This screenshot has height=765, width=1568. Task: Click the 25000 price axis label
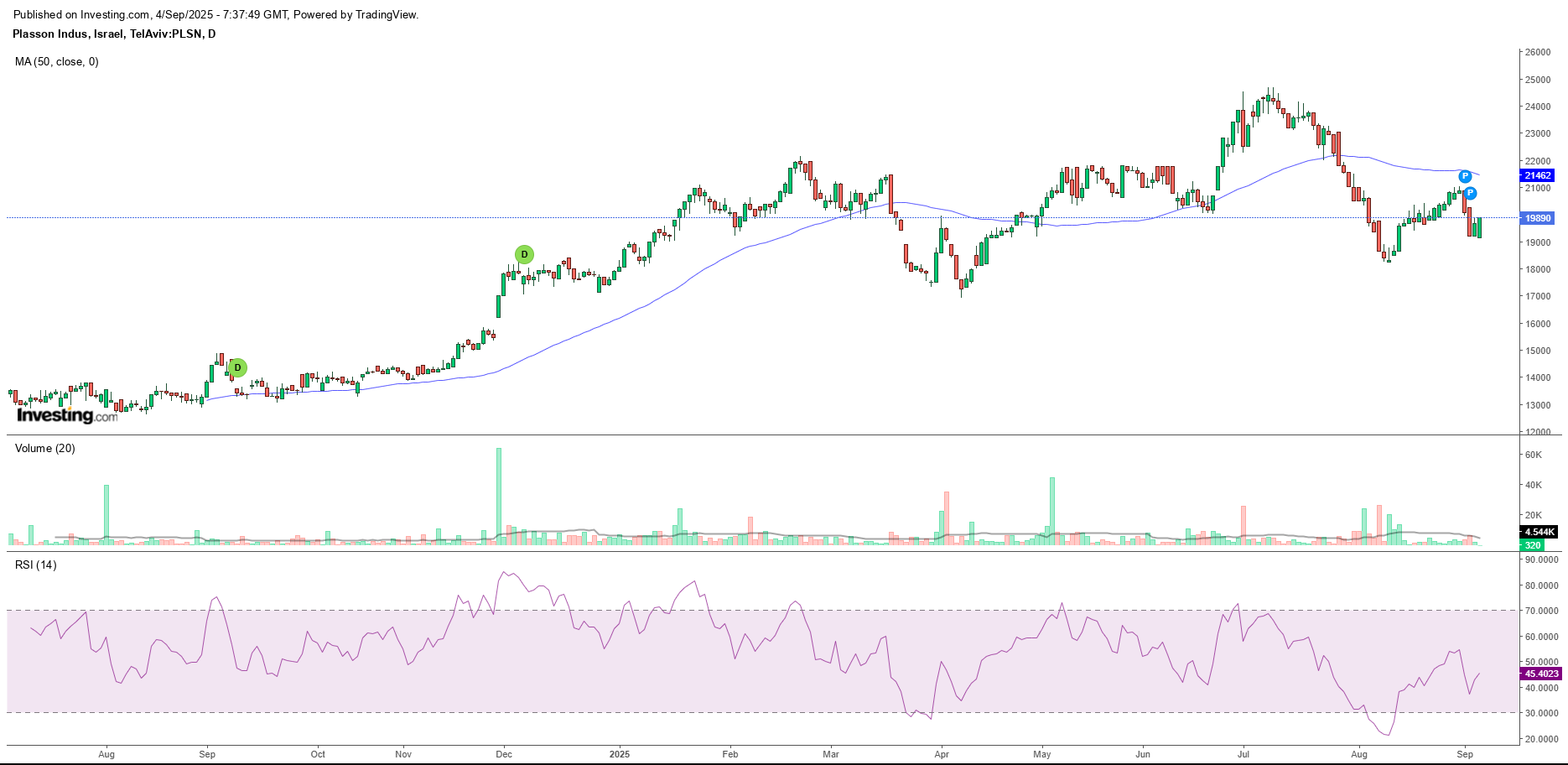coord(1538,80)
